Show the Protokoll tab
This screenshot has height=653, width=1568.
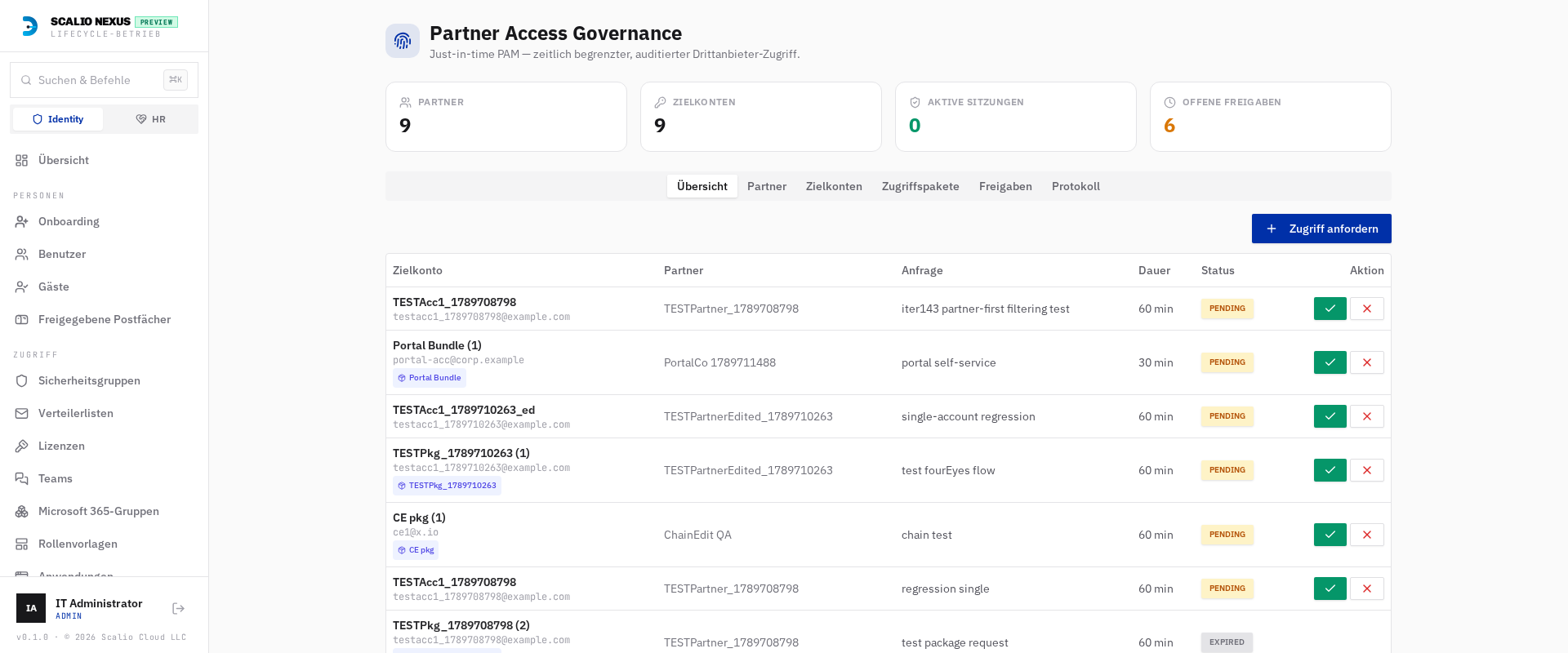pos(1076,186)
